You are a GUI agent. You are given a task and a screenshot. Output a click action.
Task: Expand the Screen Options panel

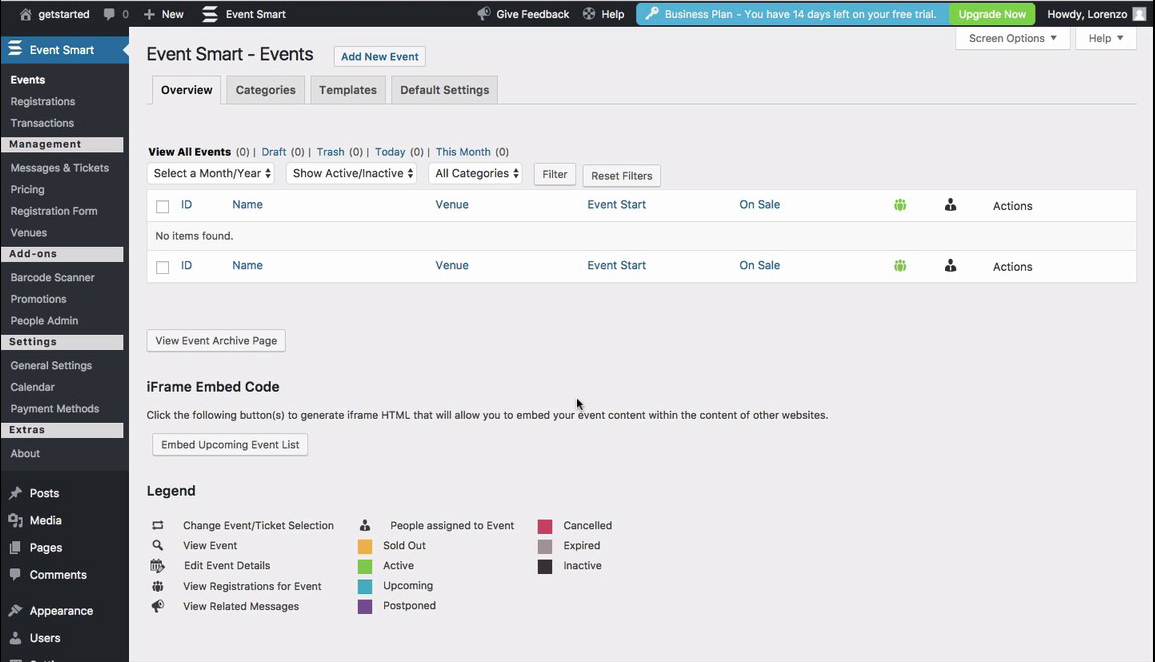tap(1013, 38)
